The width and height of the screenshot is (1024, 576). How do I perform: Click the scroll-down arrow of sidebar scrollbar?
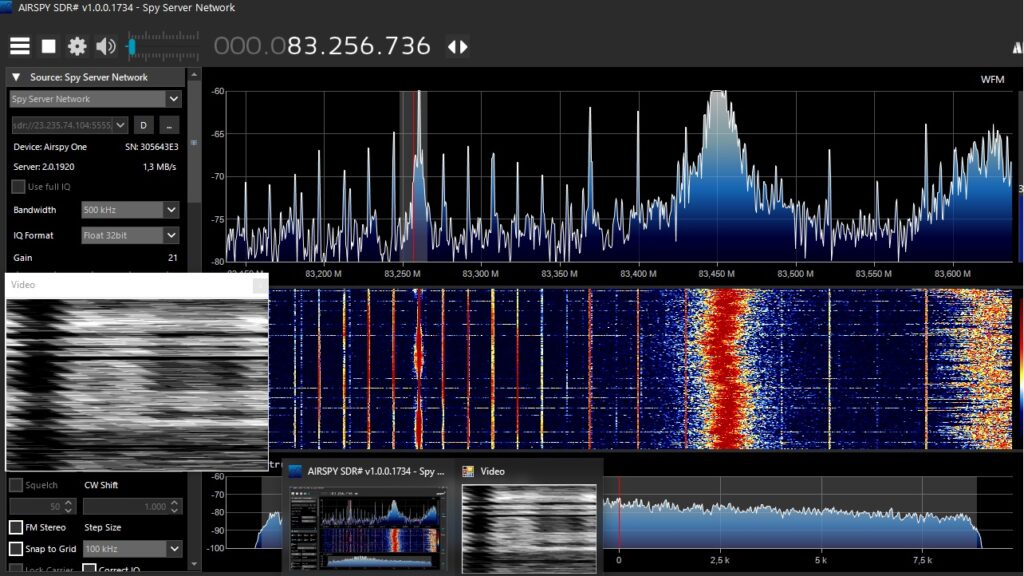(x=194, y=564)
